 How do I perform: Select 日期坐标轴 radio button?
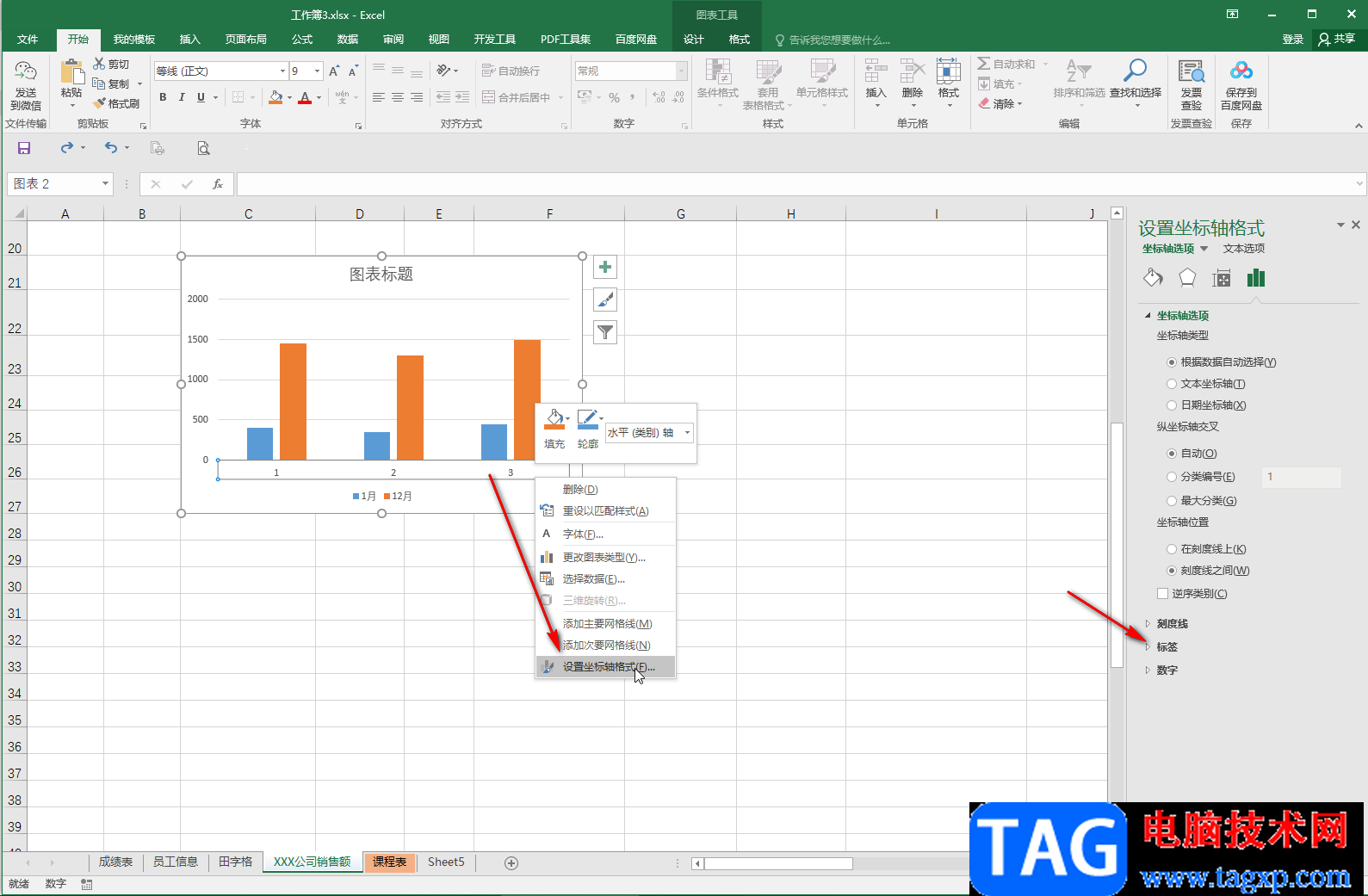1171,405
